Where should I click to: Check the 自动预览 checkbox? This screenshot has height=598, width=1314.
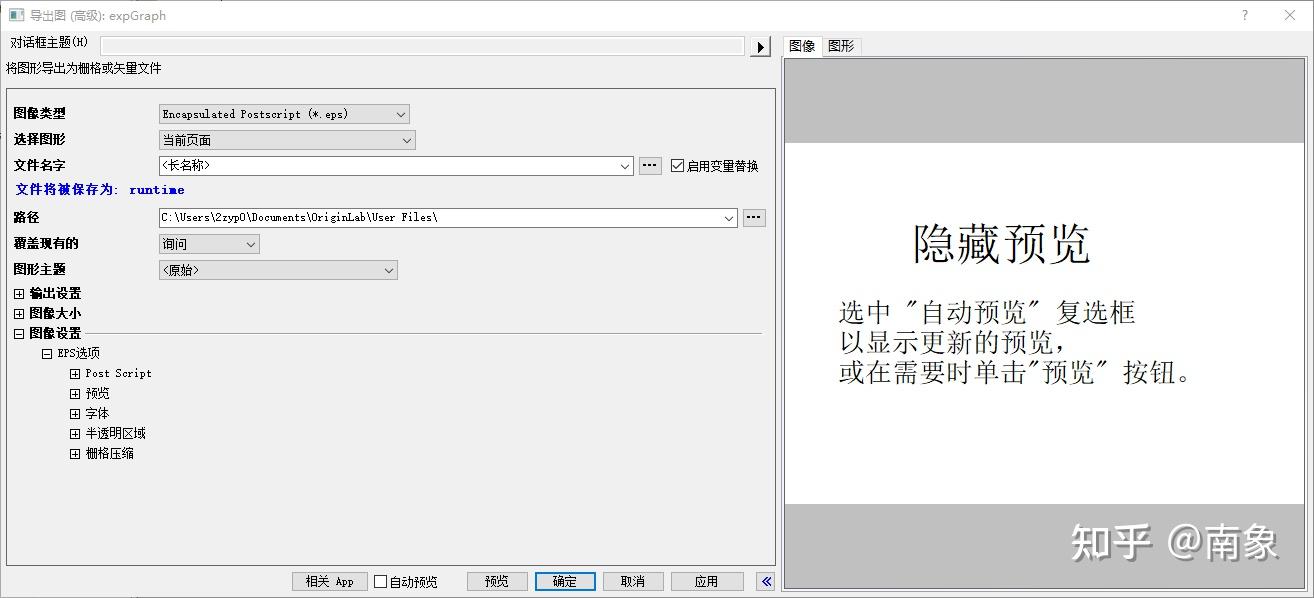382,581
